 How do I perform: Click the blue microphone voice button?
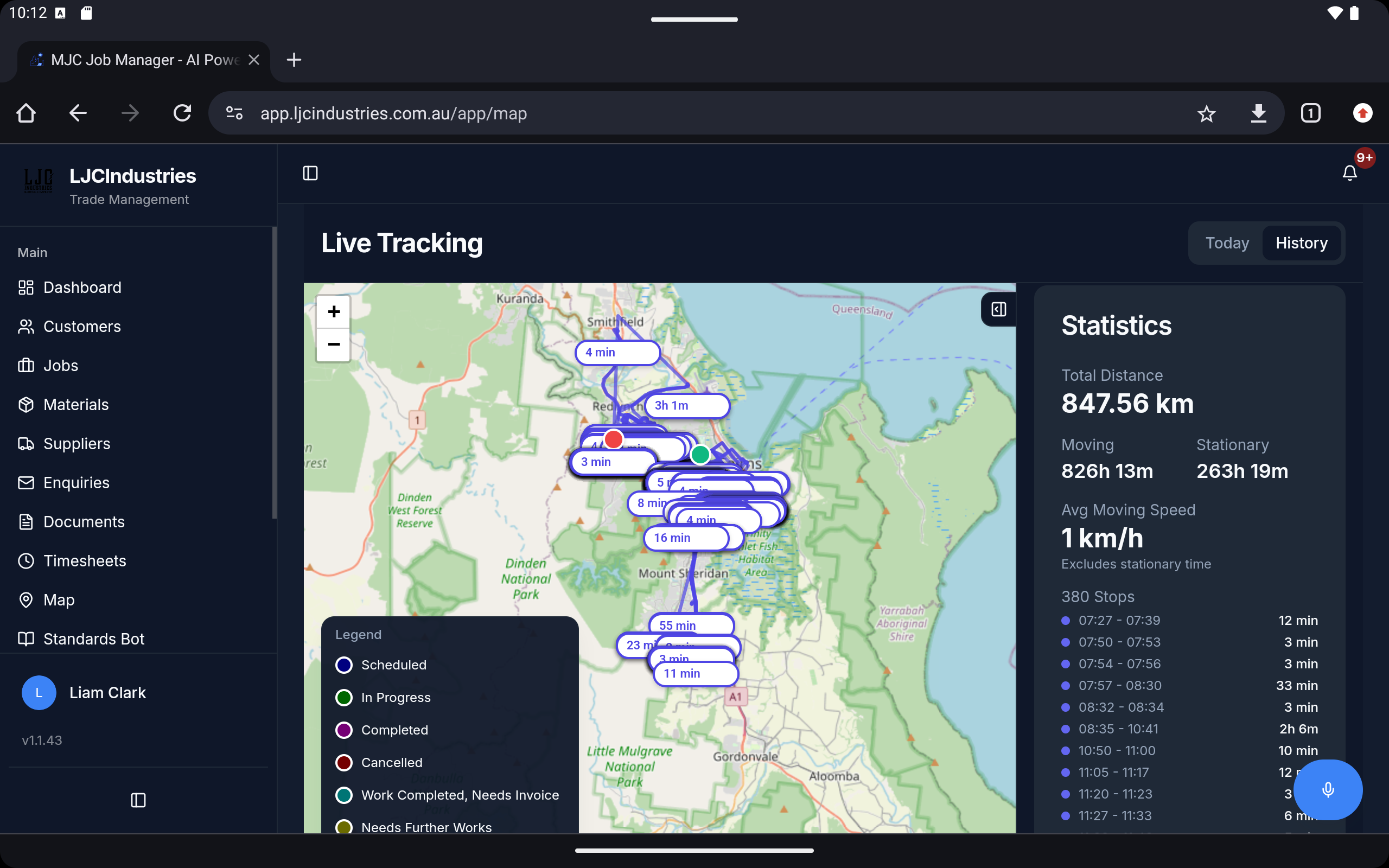tap(1327, 790)
